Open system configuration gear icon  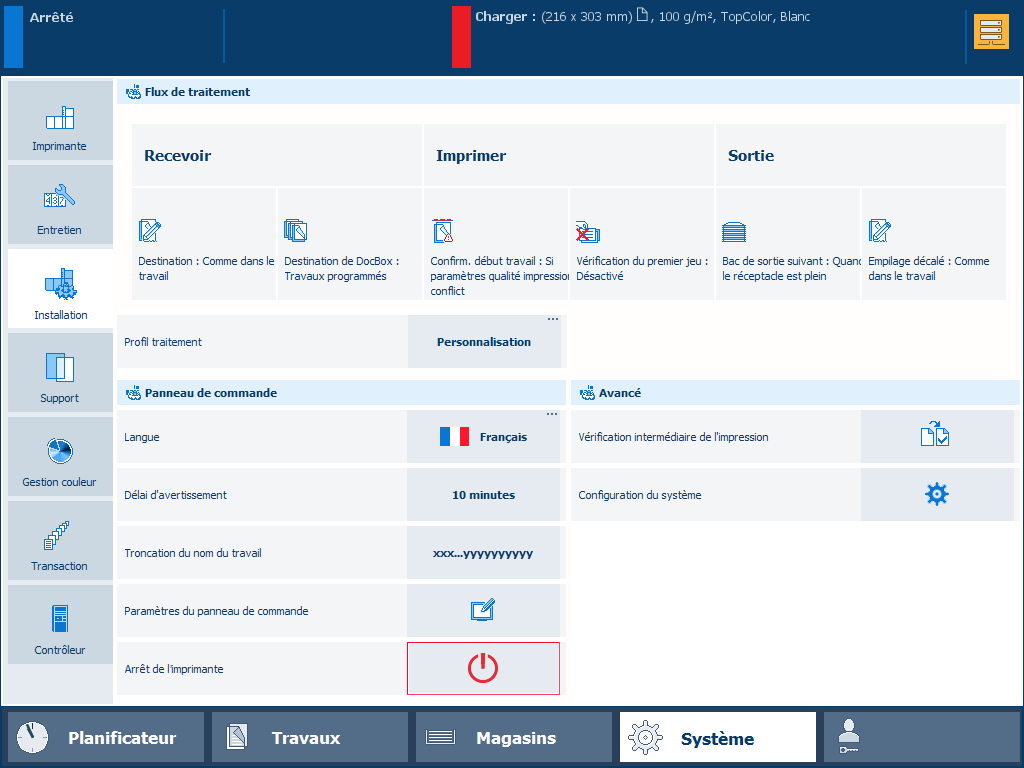[937, 494]
